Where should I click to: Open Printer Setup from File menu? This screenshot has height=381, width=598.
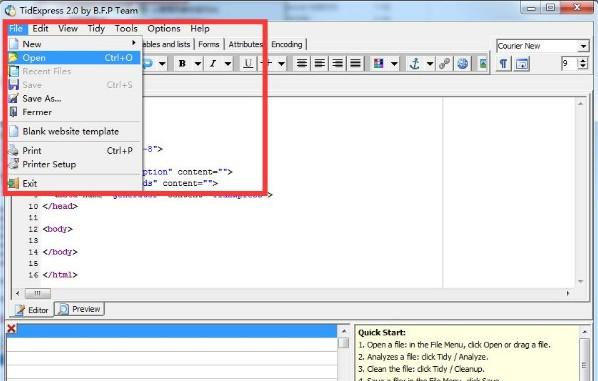click(x=74, y=164)
